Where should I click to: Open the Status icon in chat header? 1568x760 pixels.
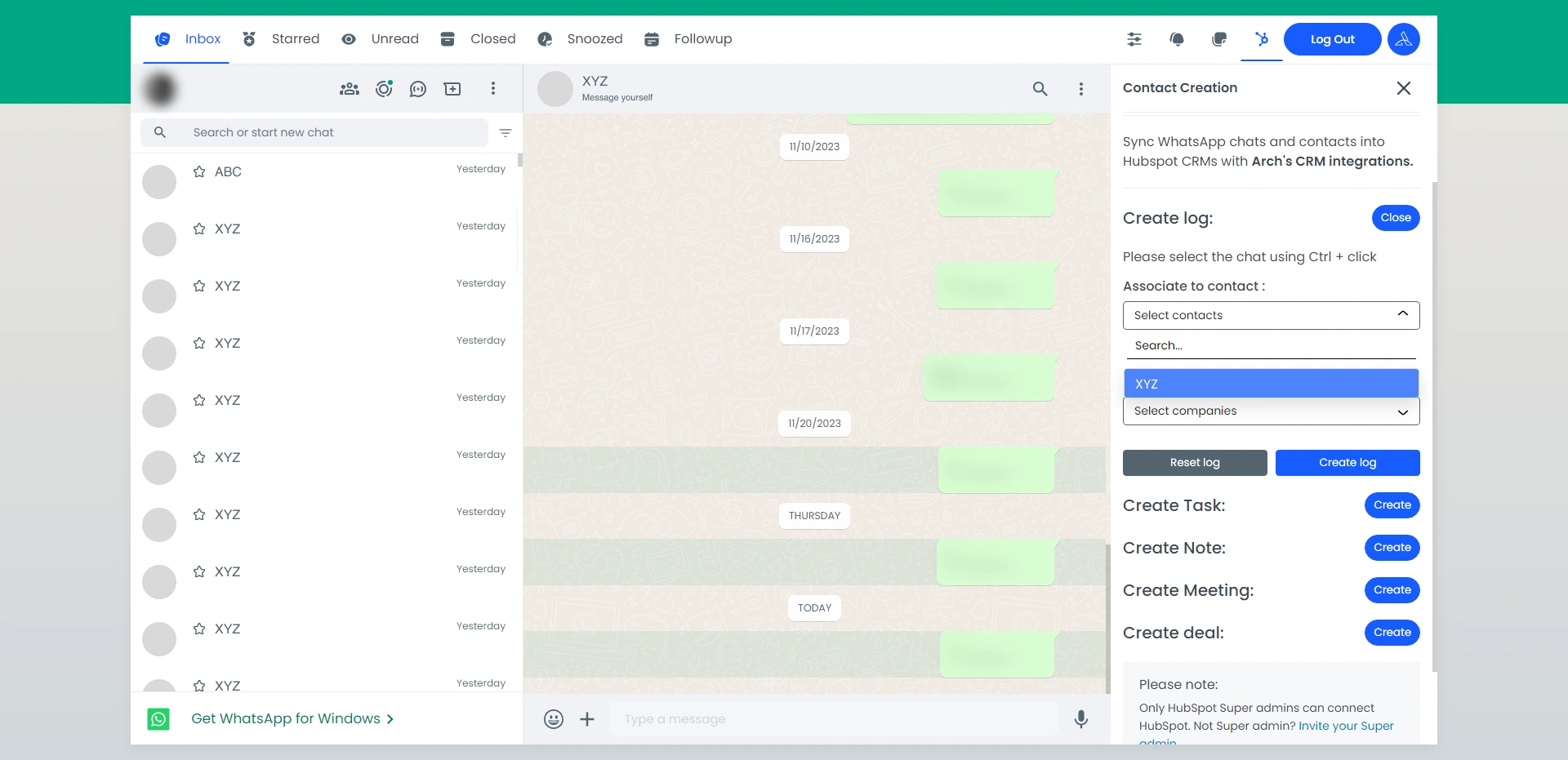point(384,89)
